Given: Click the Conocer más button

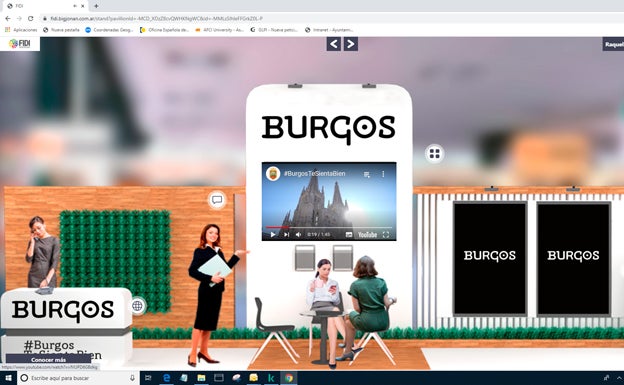Looking at the screenshot, I should (49, 360).
